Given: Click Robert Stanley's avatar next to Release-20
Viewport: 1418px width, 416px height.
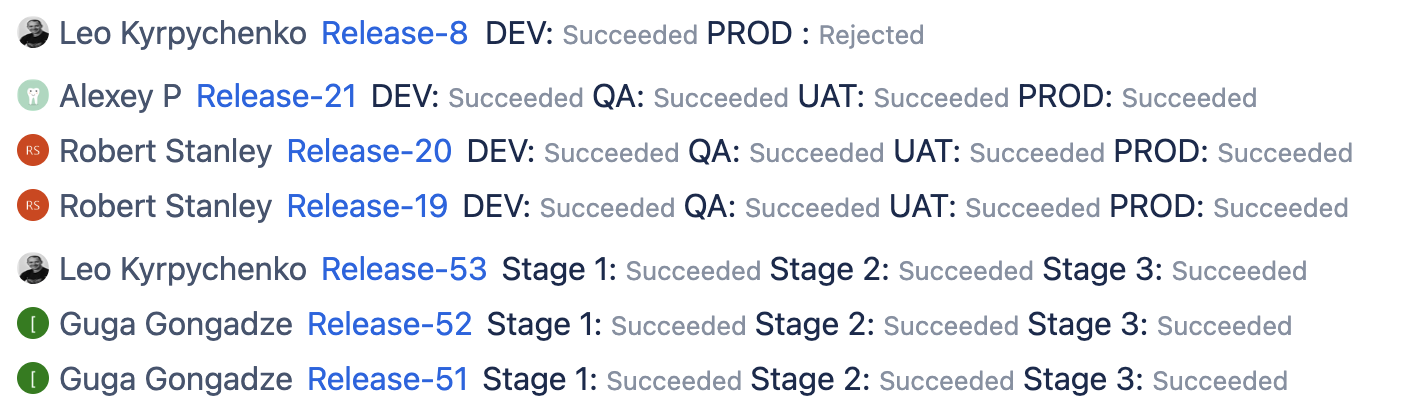Looking at the screenshot, I should pyautogui.click(x=34, y=152).
